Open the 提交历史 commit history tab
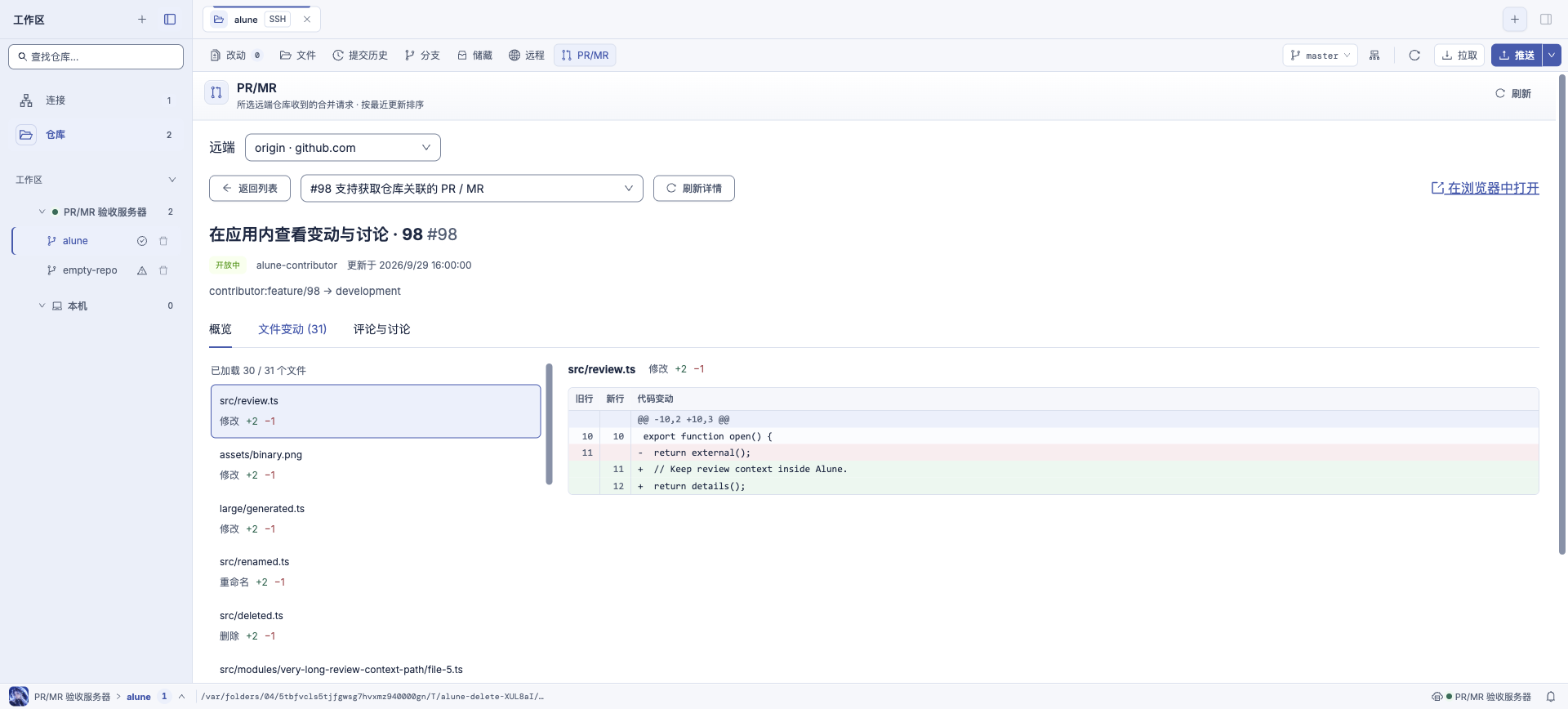The width and height of the screenshot is (1568, 709). tap(360, 56)
